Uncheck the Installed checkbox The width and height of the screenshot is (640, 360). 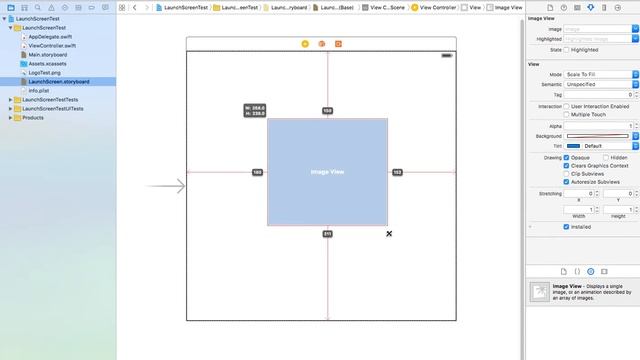click(x=566, y=227)
